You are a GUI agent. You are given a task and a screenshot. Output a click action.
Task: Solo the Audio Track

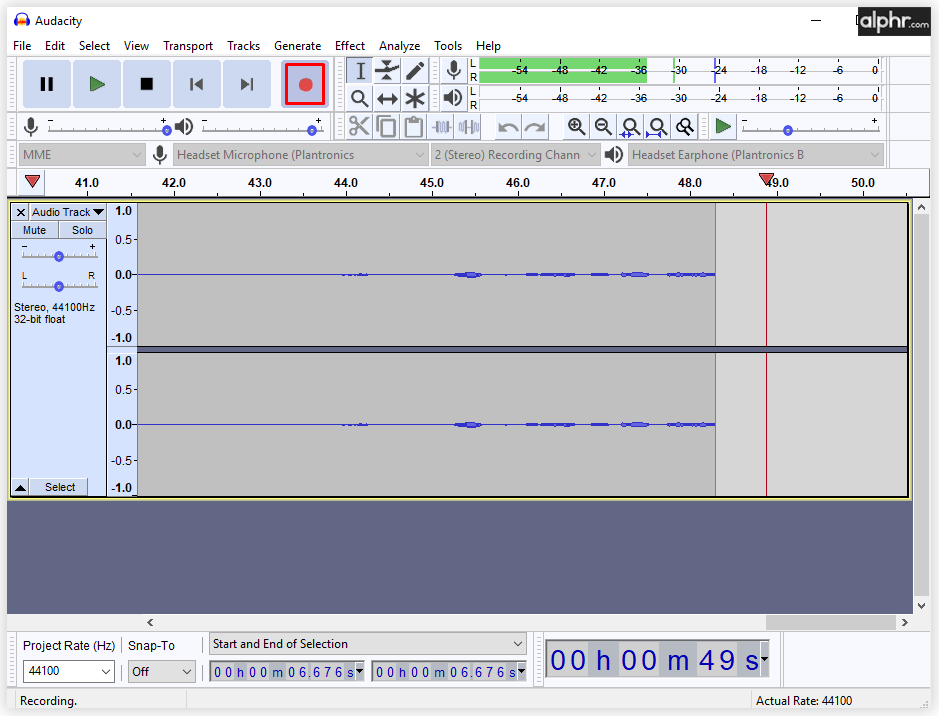(x=82, y=230)
